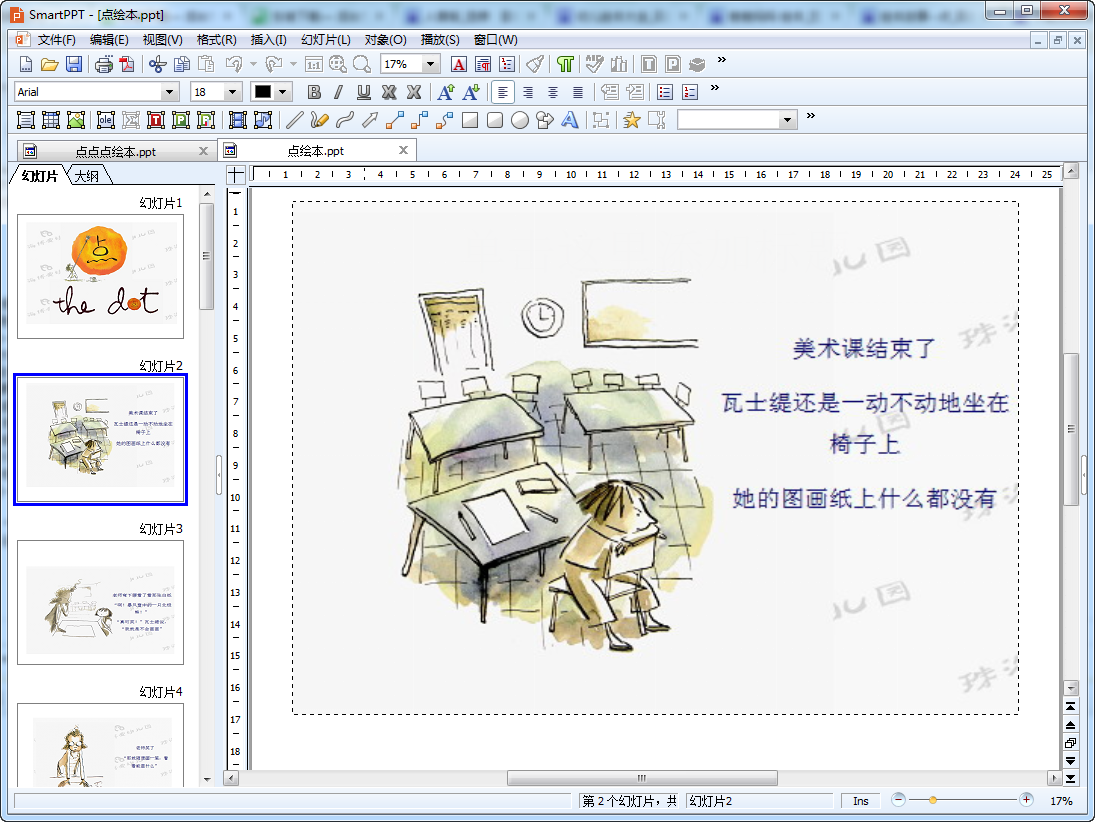Image resolution: width=1095 pixels, height=822 pixels.
Task: Select slide 1 thumbnail 'the dot'
Action: tap(101, 276)
